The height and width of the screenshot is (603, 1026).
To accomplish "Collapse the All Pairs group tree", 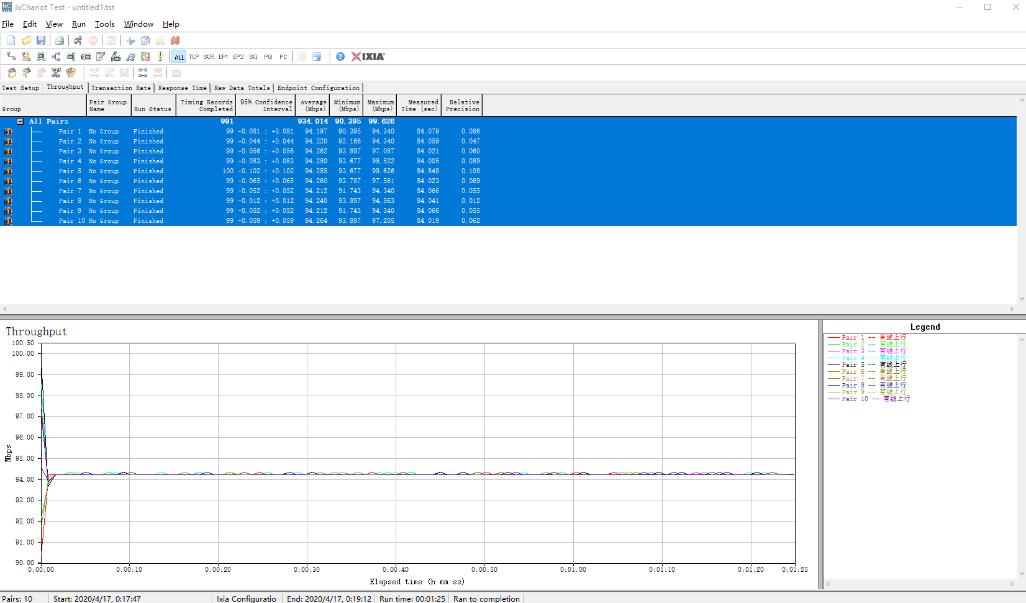I will point(20,121).
